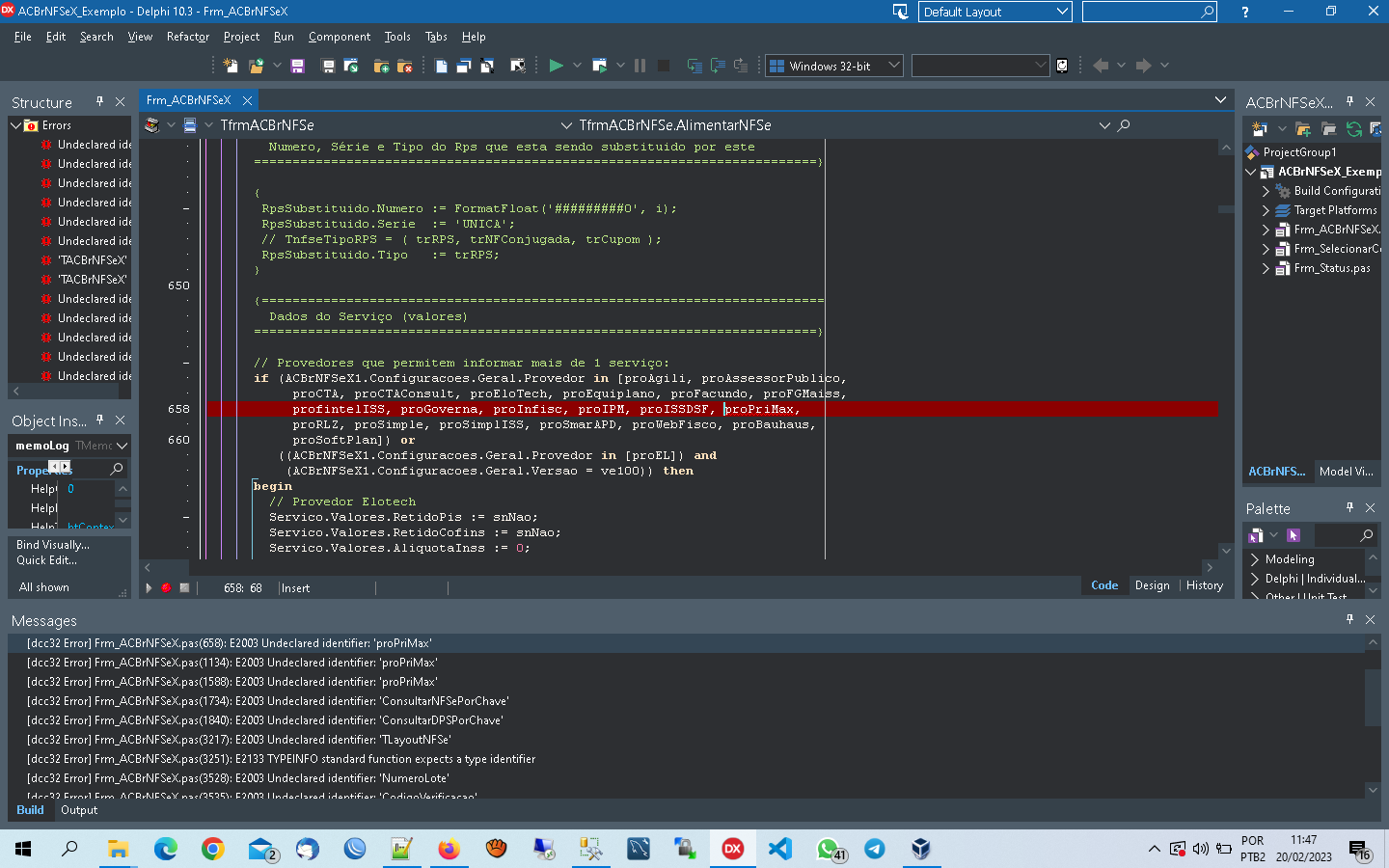Pin the Structure panel
The height and width of the screenshot is (868, 1389).
99,101
